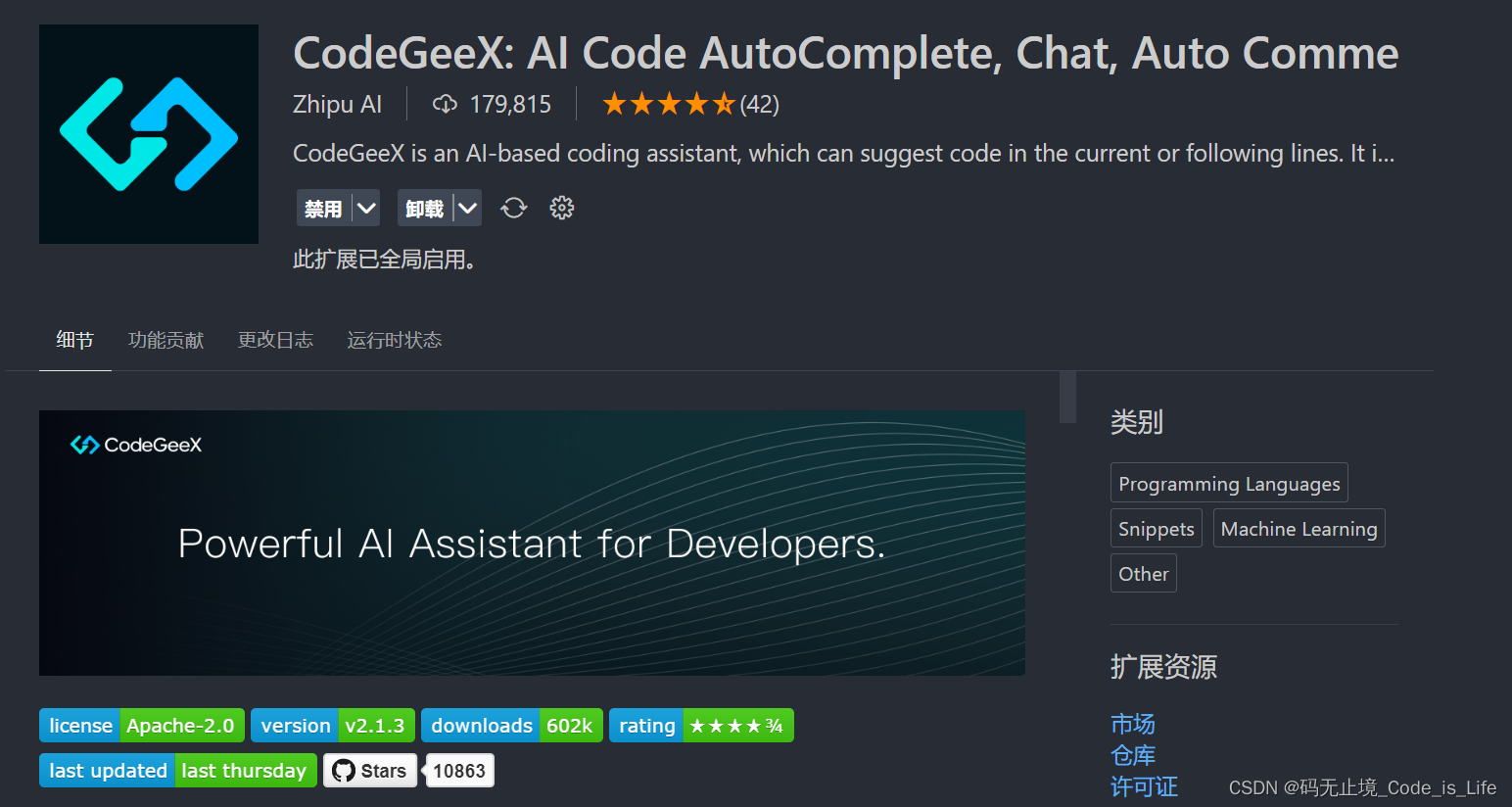Open the extension settings gear

pyautogui.click(x=561, y=208)
